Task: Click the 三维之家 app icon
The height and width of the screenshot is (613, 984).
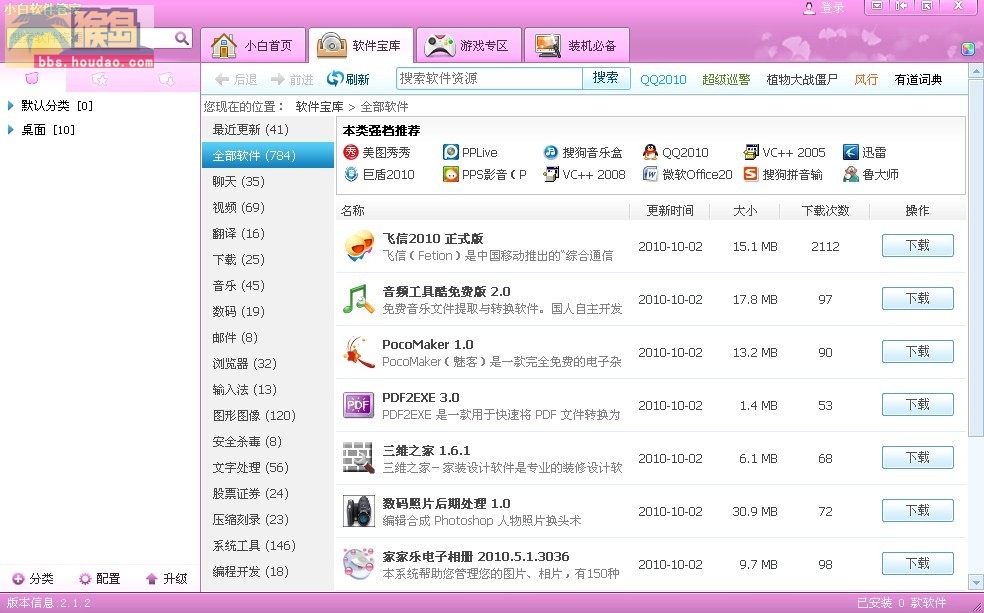Action: (359, 458)
